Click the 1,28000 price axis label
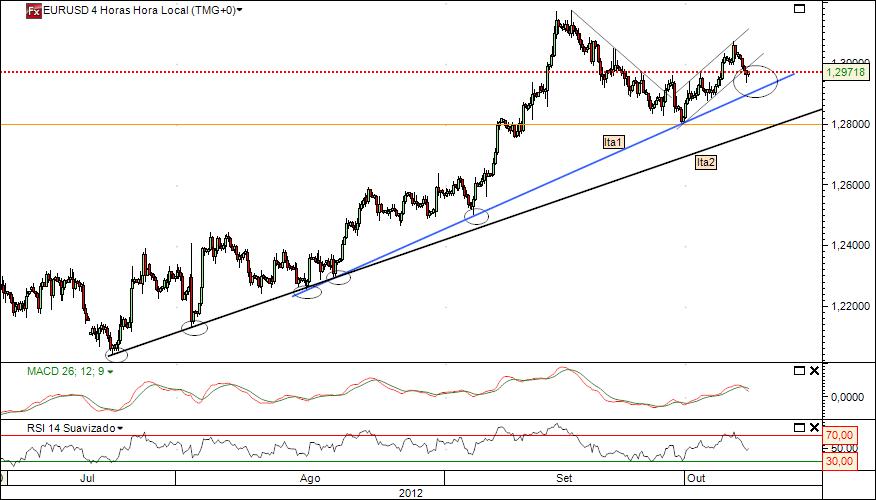This screenshot has height=500, width=876. 851,124
